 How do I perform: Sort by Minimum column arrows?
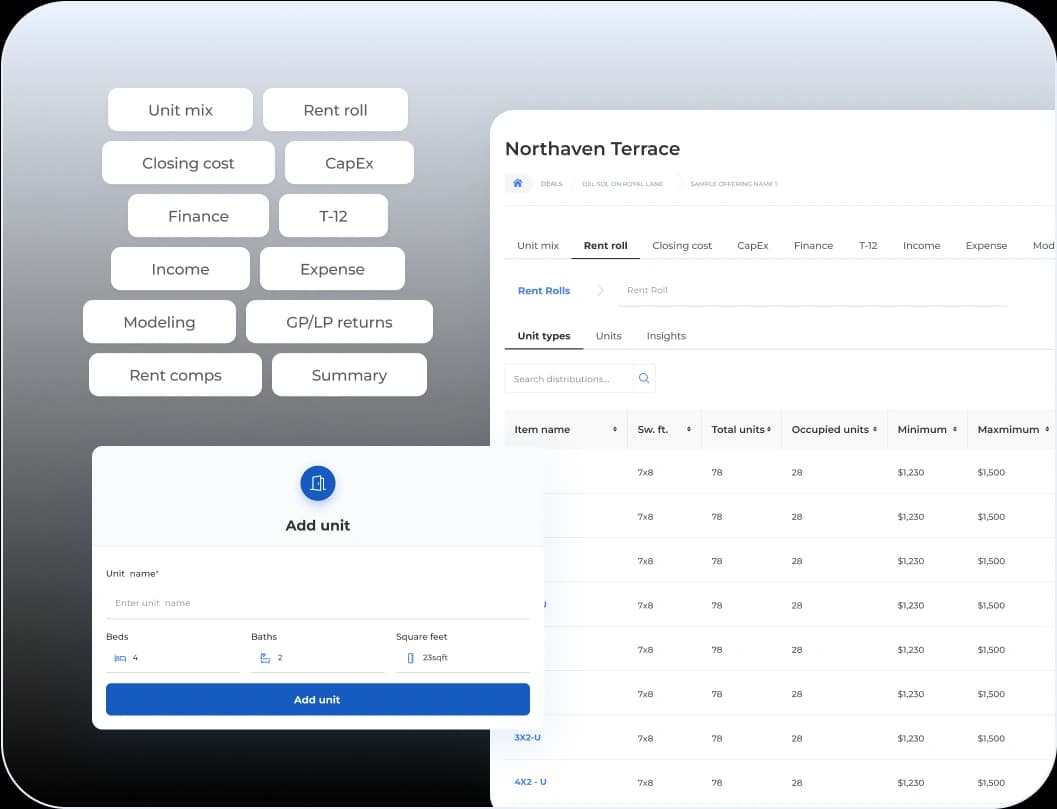pyautogui.click(x=955, y=430)
